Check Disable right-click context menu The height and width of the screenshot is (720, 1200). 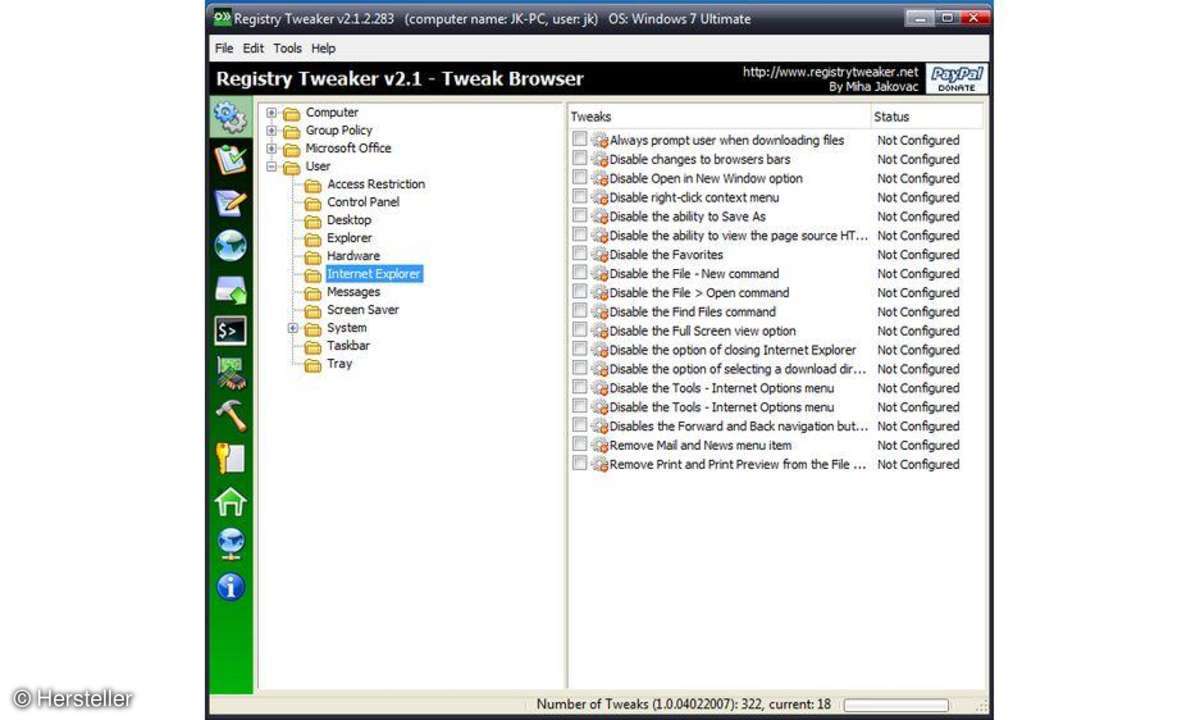pos(580,197)
